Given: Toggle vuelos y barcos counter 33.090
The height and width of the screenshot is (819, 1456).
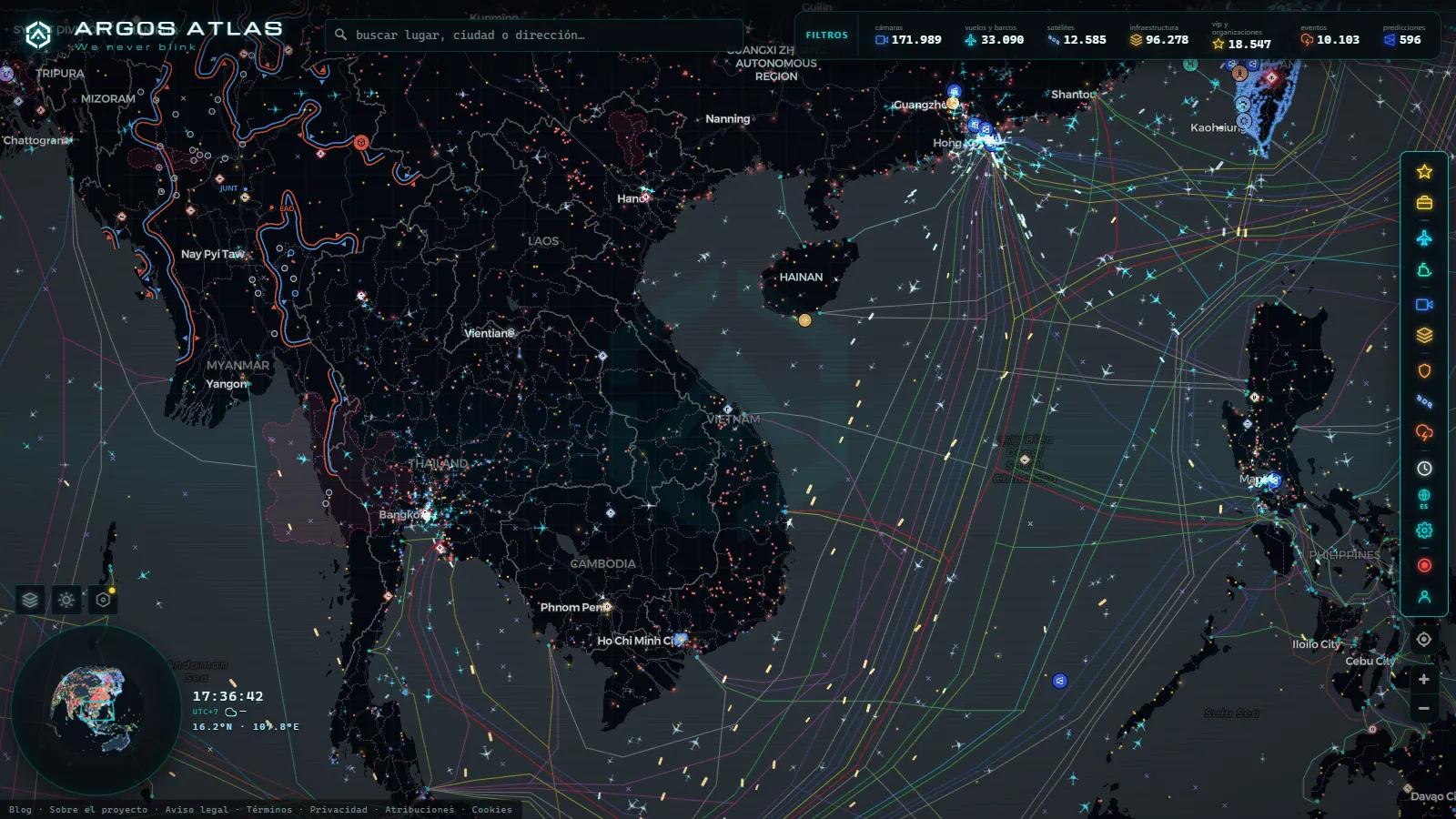Looking at the screenshot, I should (994, 35).
